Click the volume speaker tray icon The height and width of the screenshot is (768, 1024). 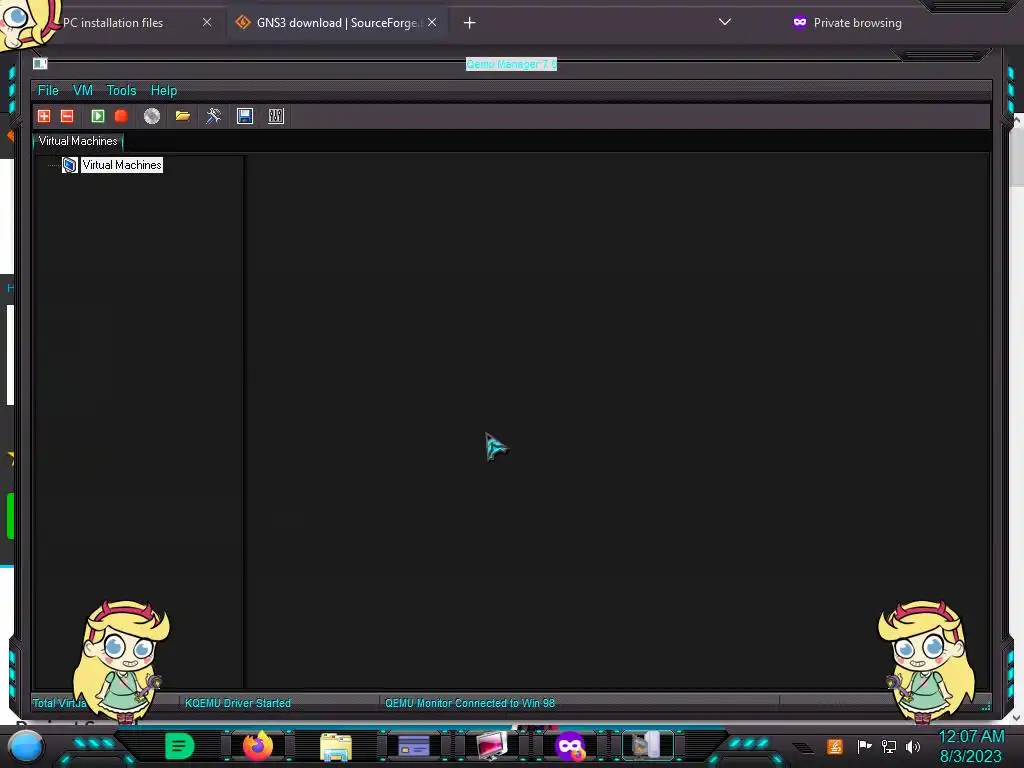[913, 746]
